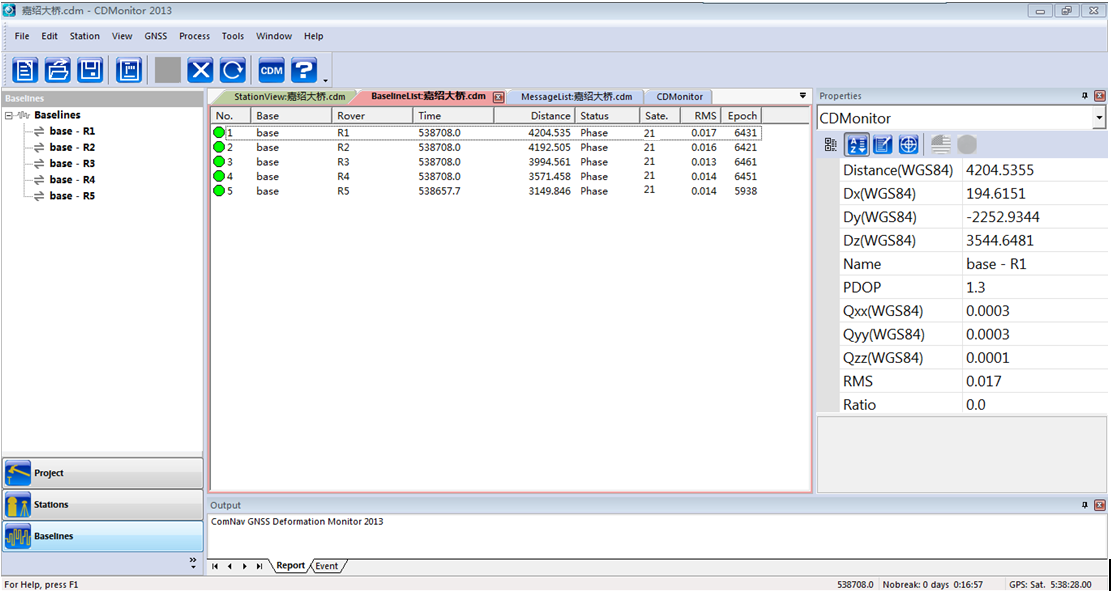The image size is (1111, 591).
Task: Click the CDM toolbar icon
Action: (271, 70)
